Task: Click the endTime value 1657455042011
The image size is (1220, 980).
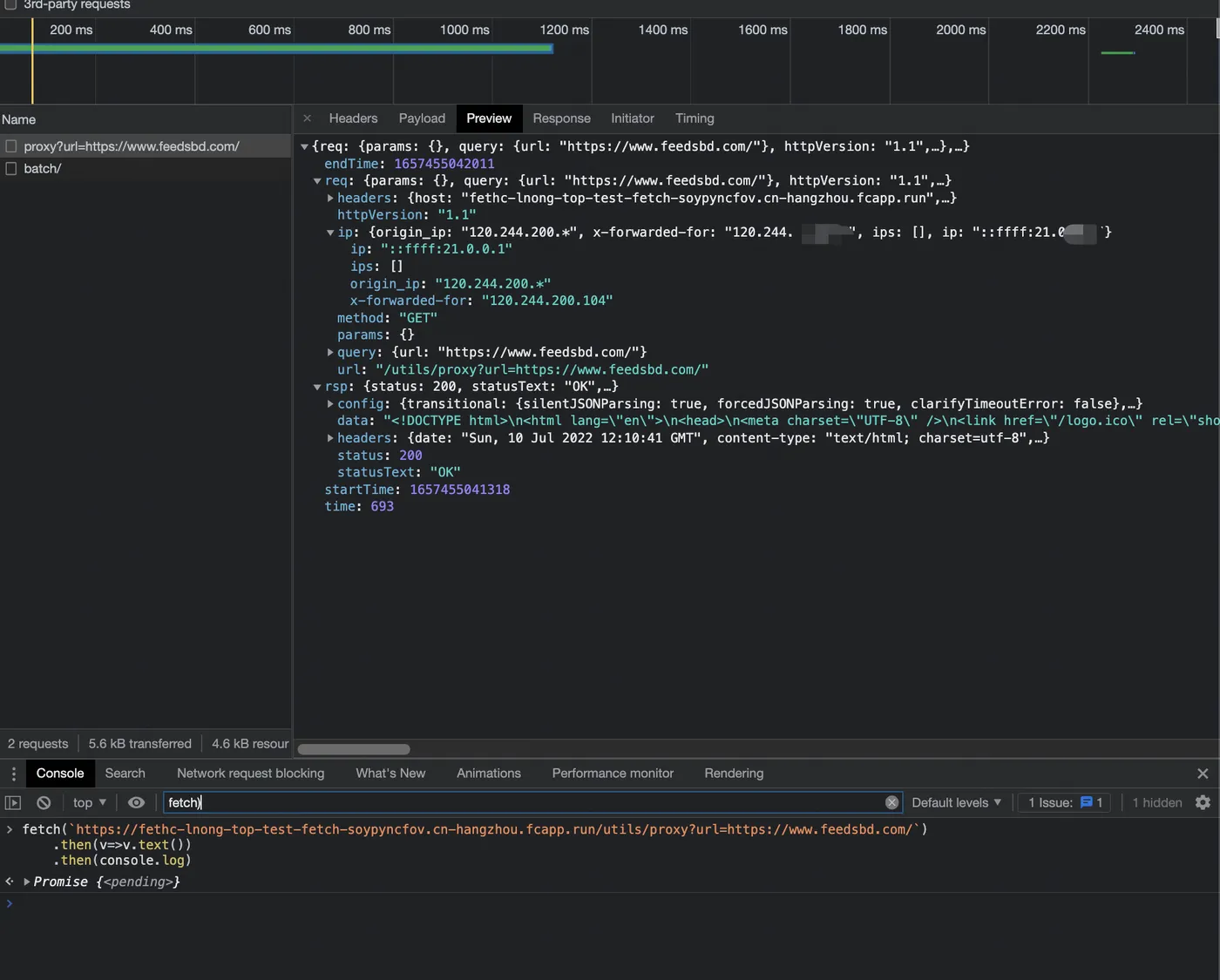Action: point(444,164)
